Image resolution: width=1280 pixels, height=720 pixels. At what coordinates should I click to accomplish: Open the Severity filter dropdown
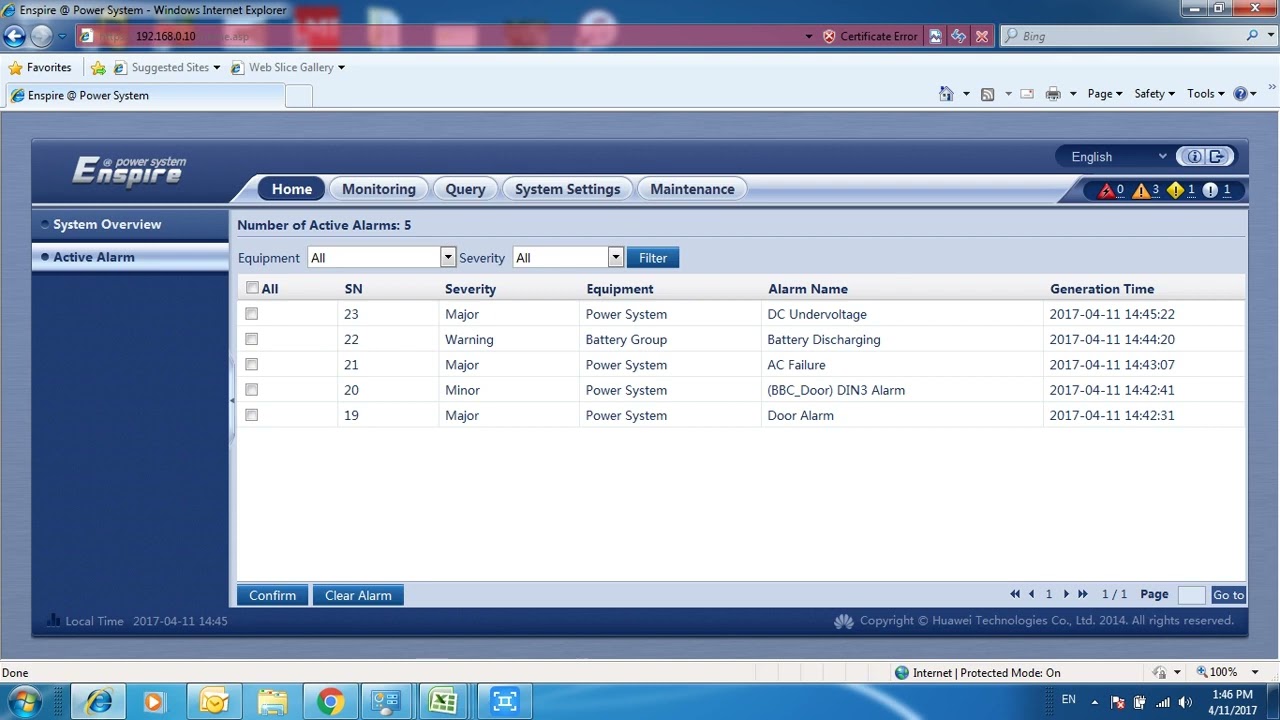pos(568,257)
